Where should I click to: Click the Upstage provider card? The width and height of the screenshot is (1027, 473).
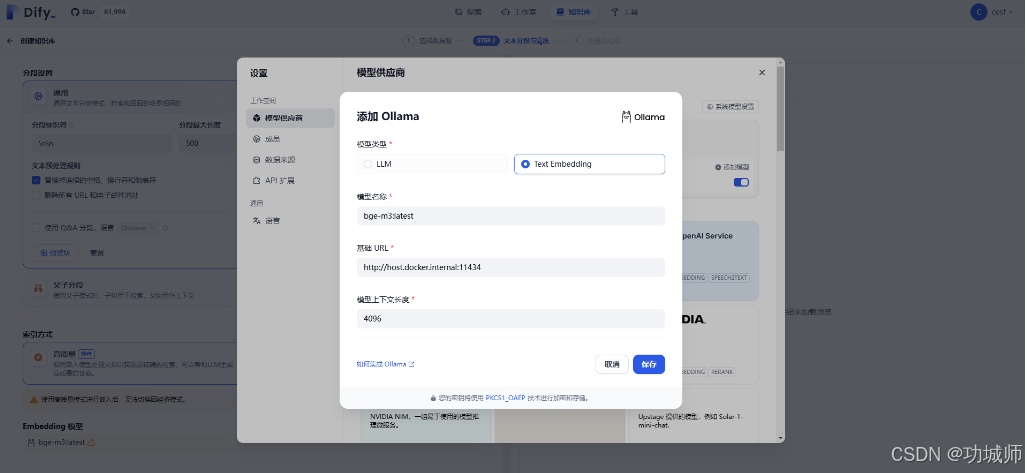point(696,416)
